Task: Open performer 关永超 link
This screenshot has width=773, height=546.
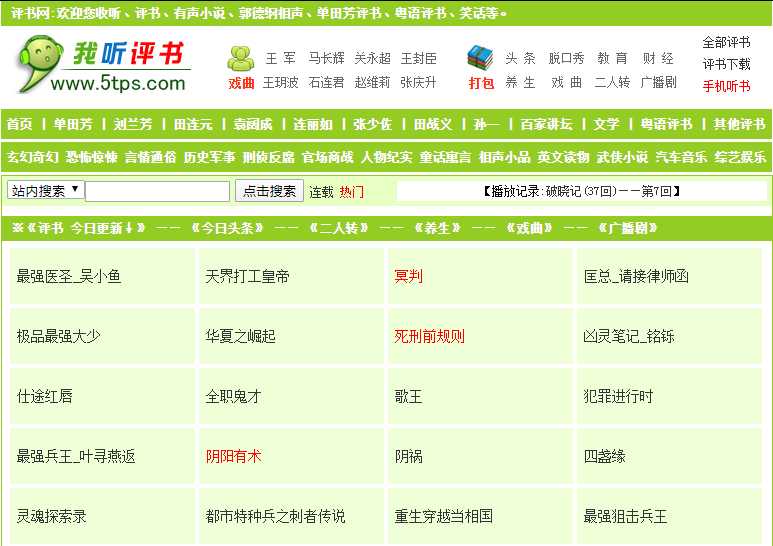Action: pos(373,58)
